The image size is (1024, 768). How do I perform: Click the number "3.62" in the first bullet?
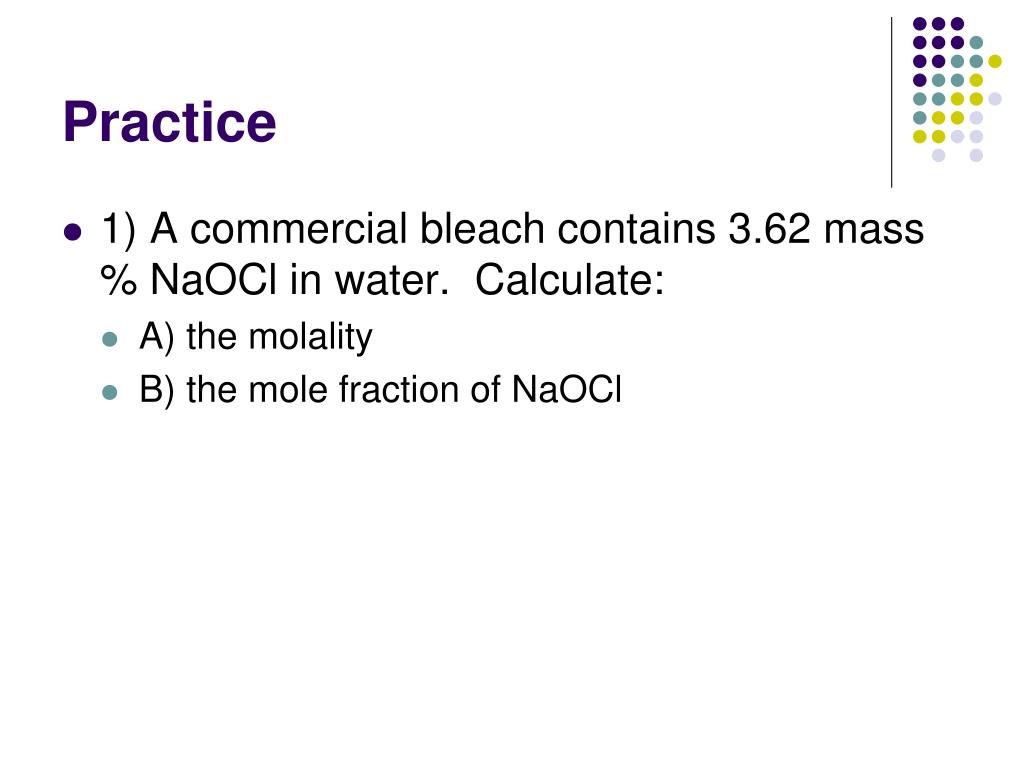point(769,229)
